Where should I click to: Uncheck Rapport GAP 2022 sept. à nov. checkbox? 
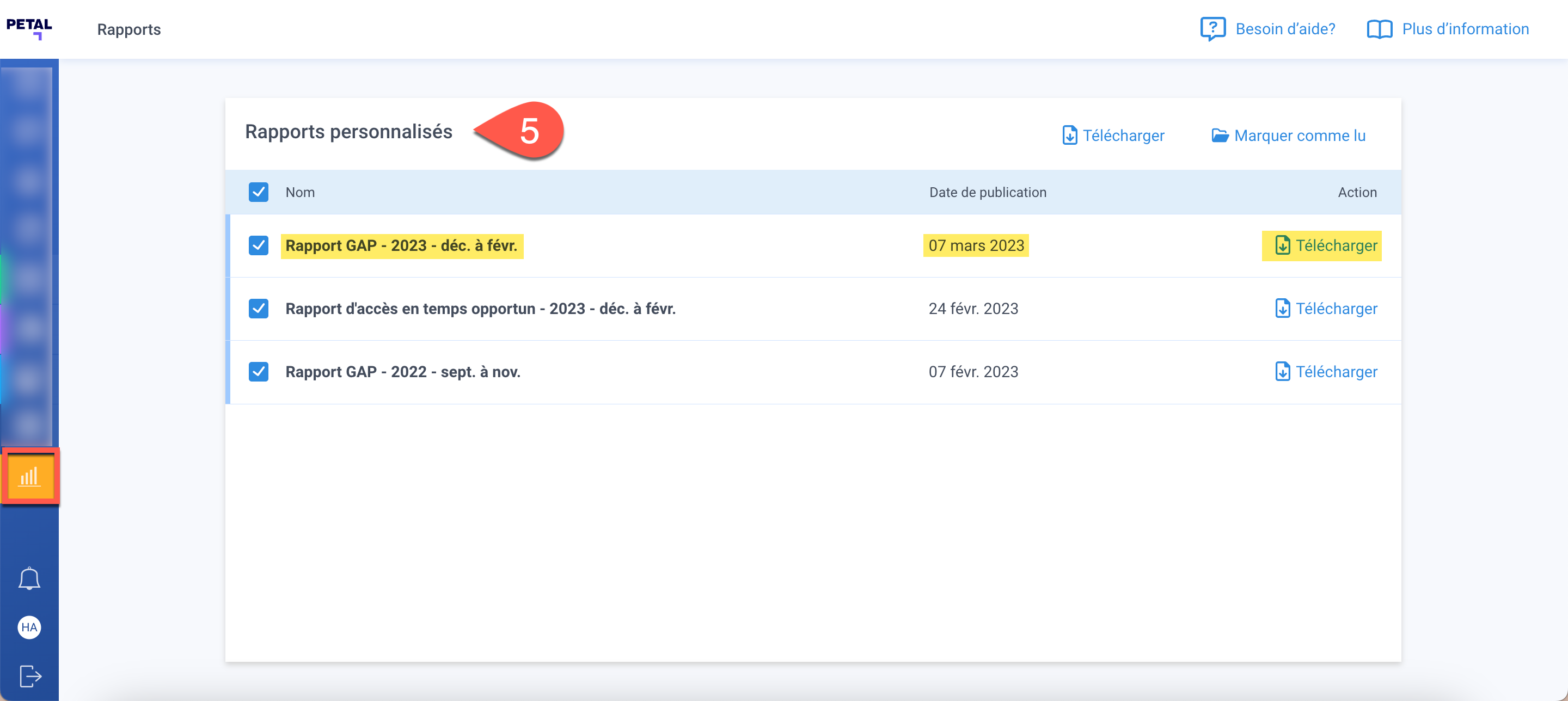(x=259, y=371)
